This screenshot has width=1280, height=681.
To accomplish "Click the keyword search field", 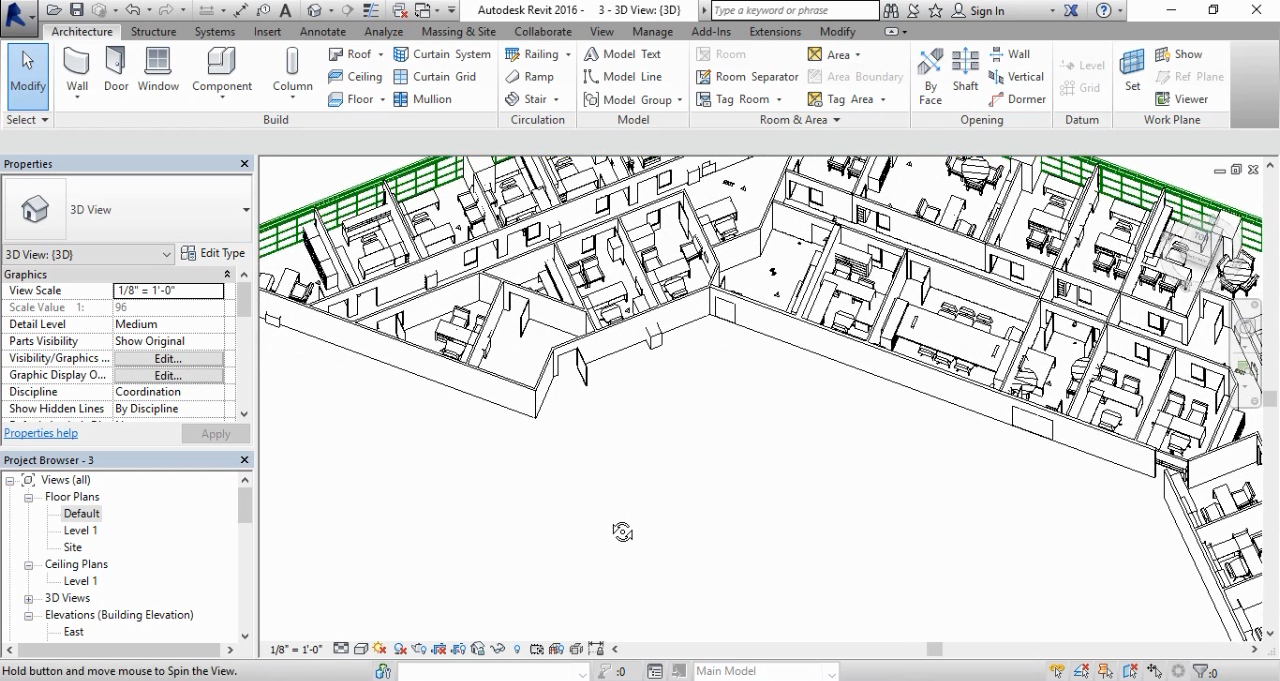I will 795,11.
